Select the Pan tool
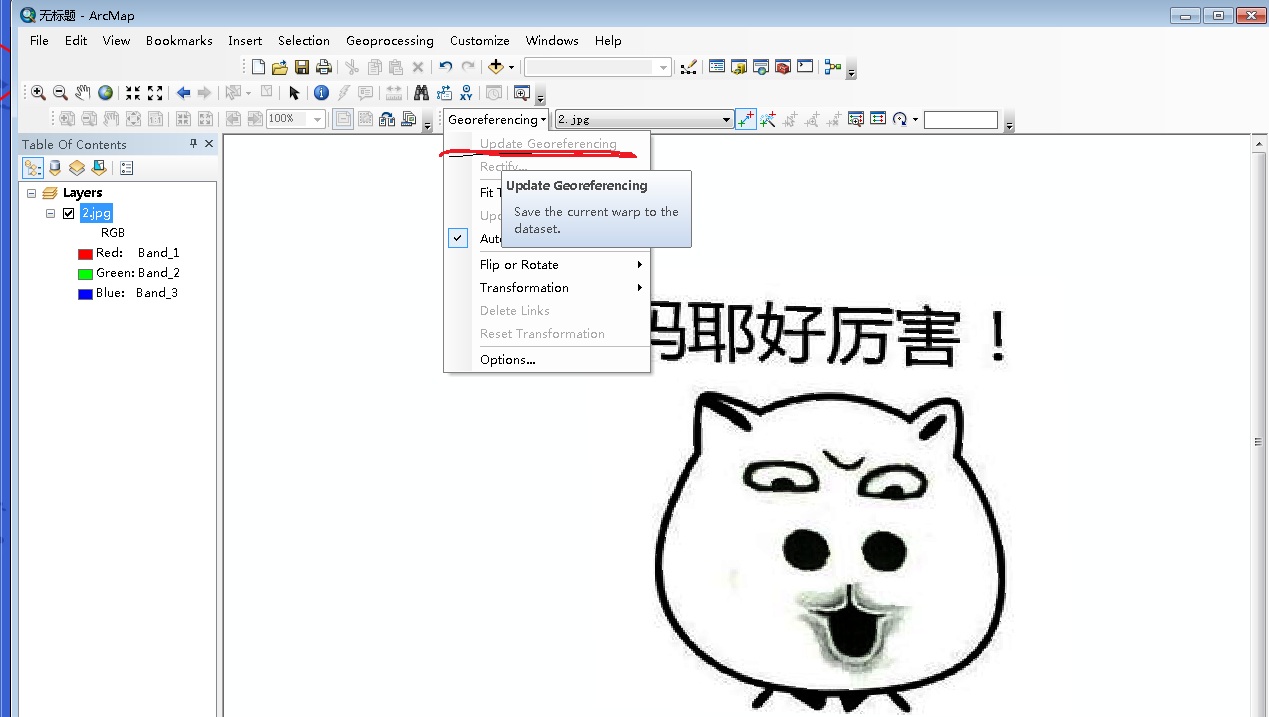1269x717 pixels. 82,92
